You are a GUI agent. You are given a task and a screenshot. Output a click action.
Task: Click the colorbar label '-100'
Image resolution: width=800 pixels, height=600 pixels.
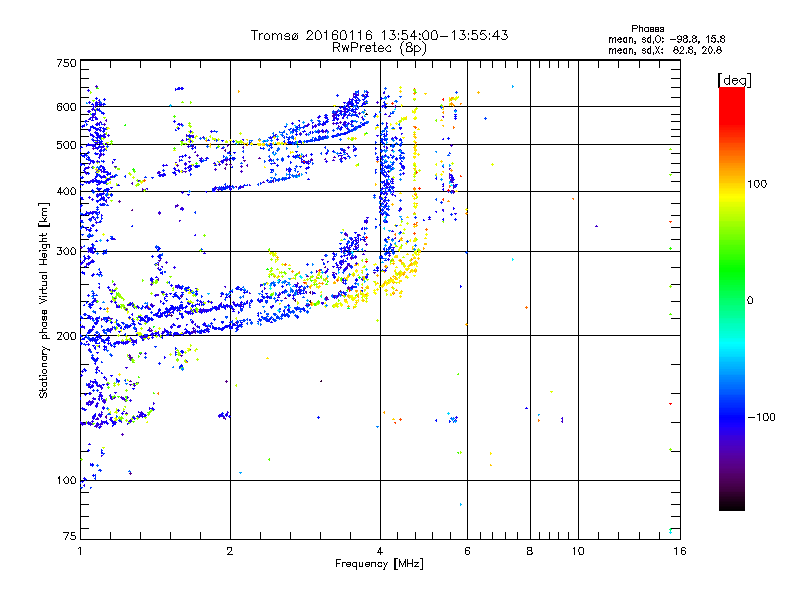point(762,417)
